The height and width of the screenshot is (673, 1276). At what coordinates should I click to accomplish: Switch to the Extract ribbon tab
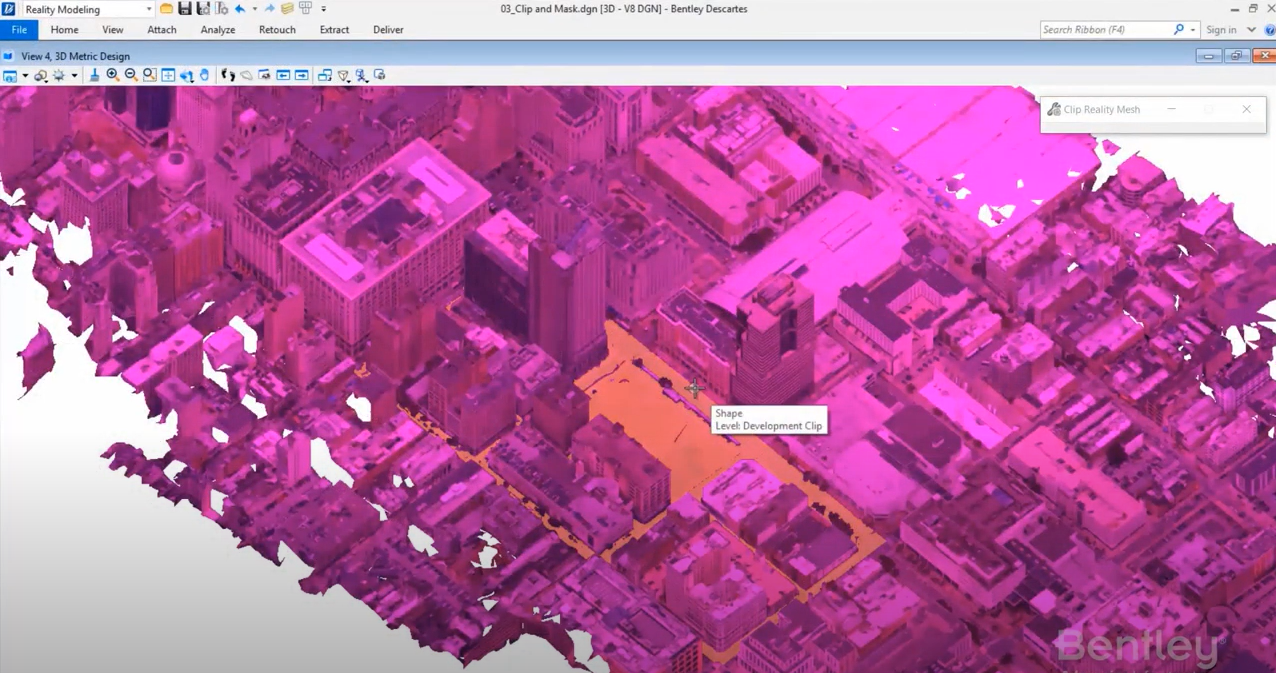coord(334,30)
